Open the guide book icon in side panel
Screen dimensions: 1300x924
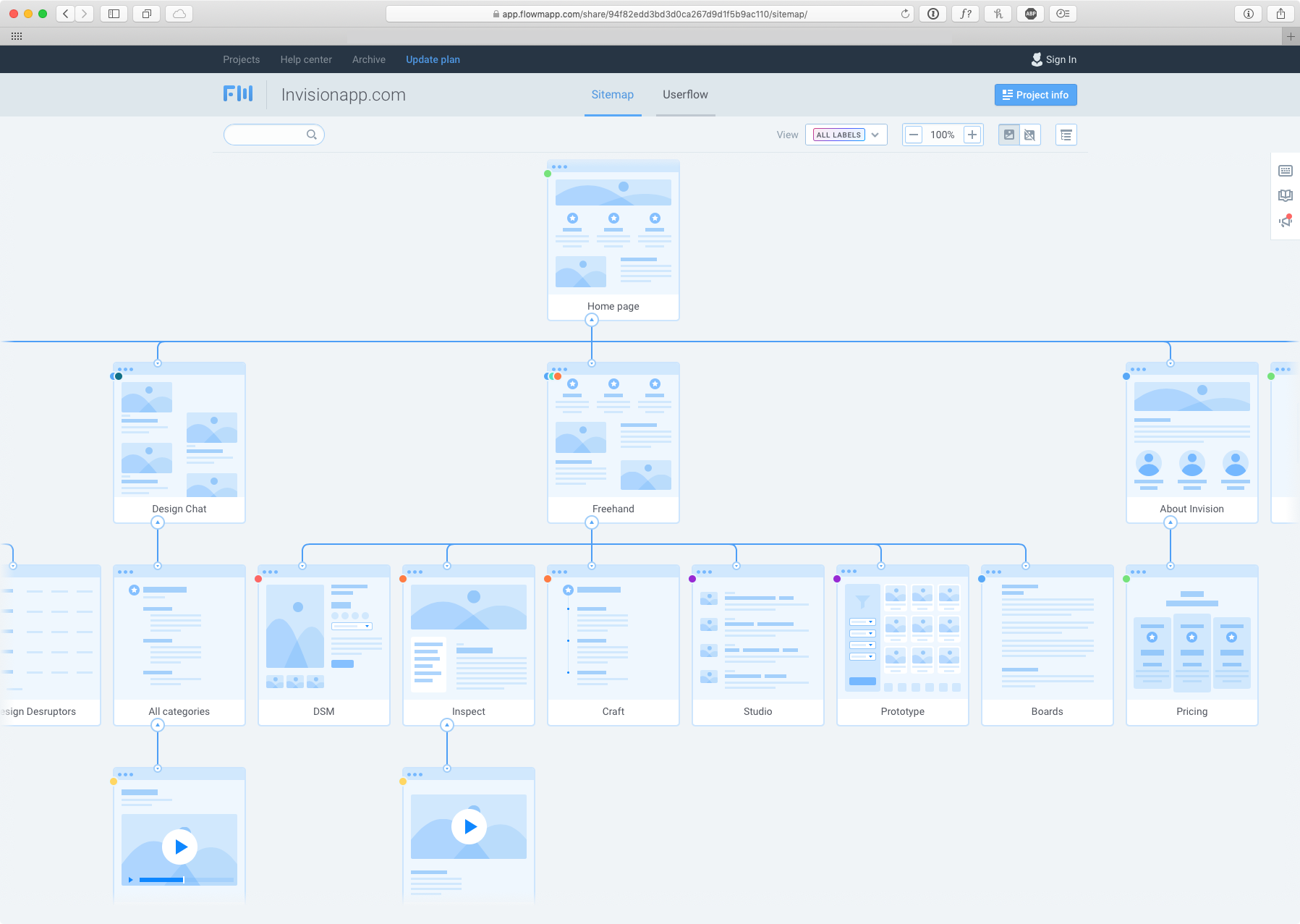[1286, 195]
